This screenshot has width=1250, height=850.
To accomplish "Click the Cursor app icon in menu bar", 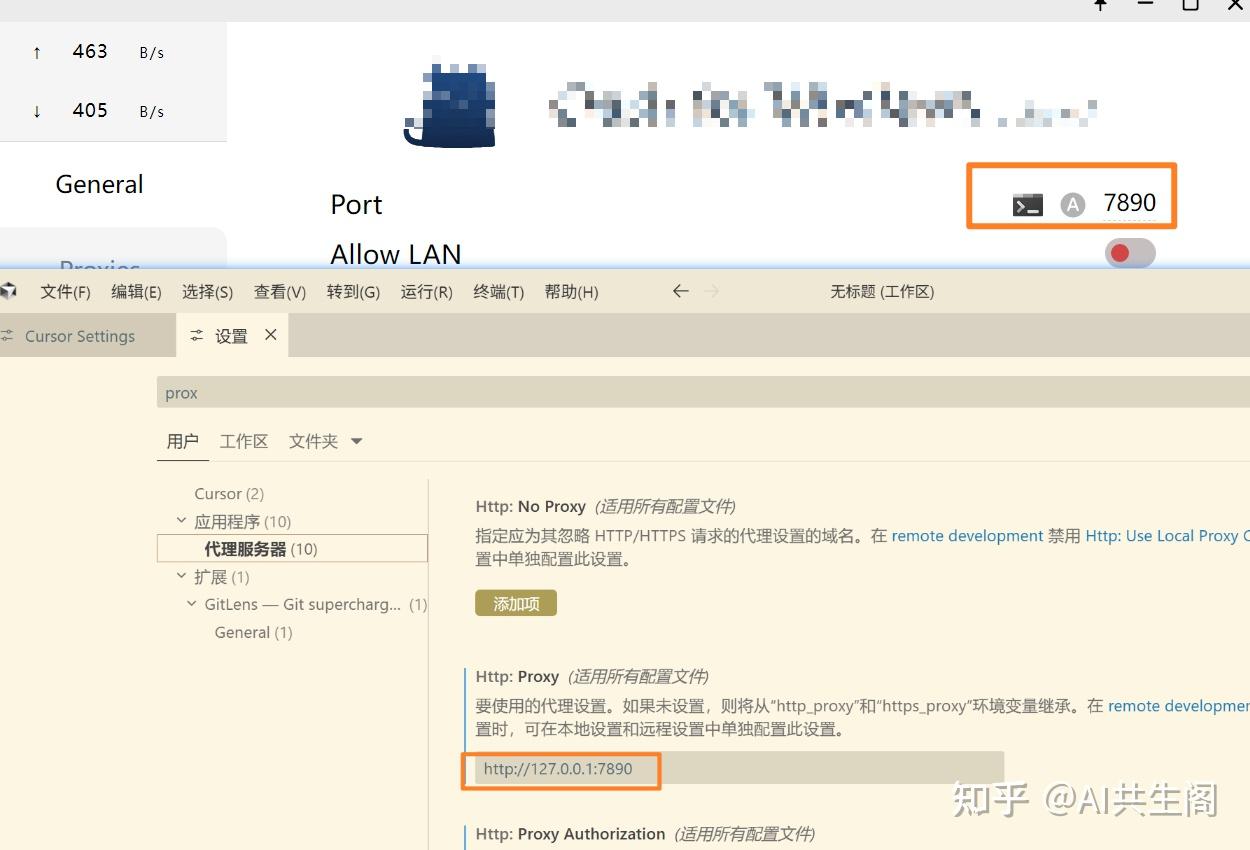I will (x=9, y=291).
